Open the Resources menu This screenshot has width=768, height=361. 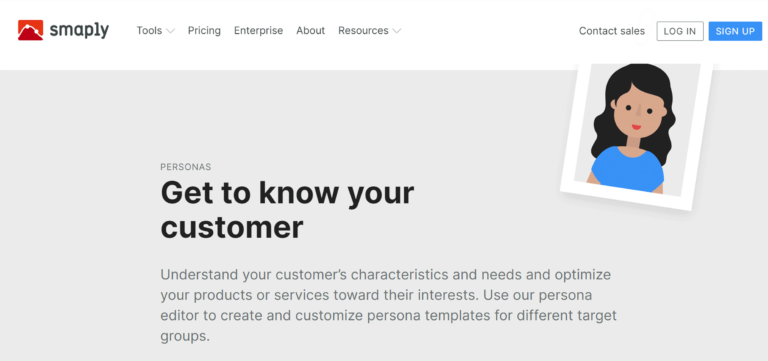coord(363,31)
